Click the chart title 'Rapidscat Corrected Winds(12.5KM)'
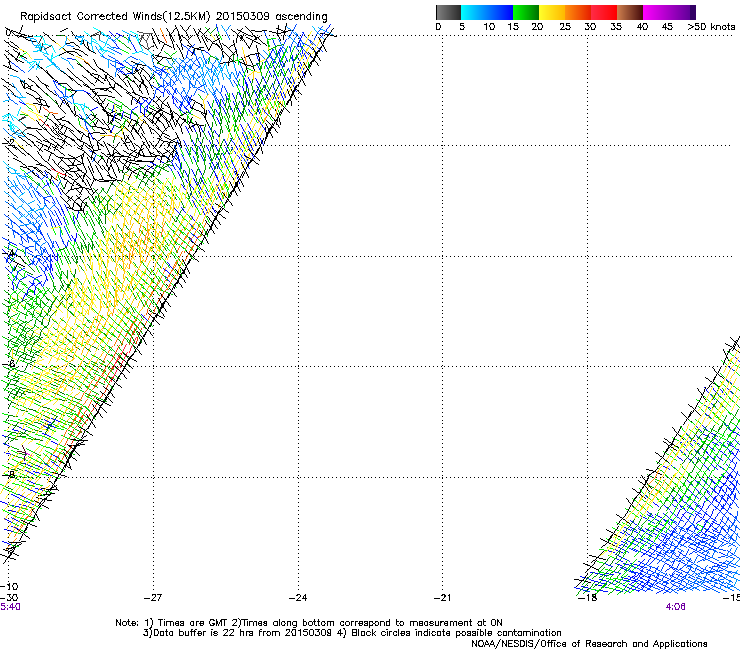 click(115, 17)
